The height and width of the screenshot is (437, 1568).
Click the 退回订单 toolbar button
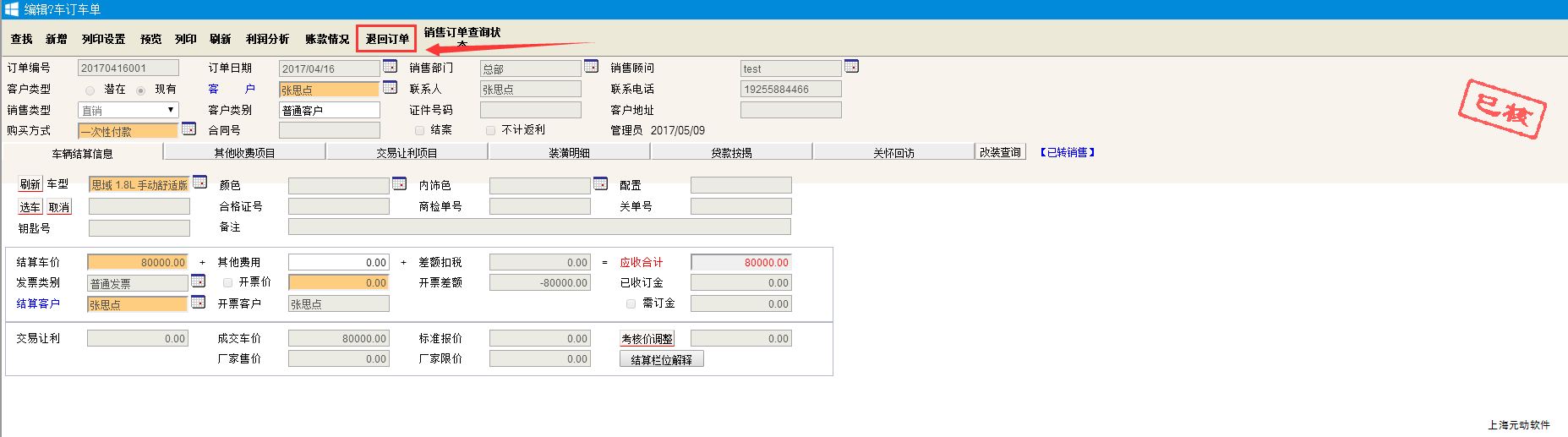coord(387,39)
